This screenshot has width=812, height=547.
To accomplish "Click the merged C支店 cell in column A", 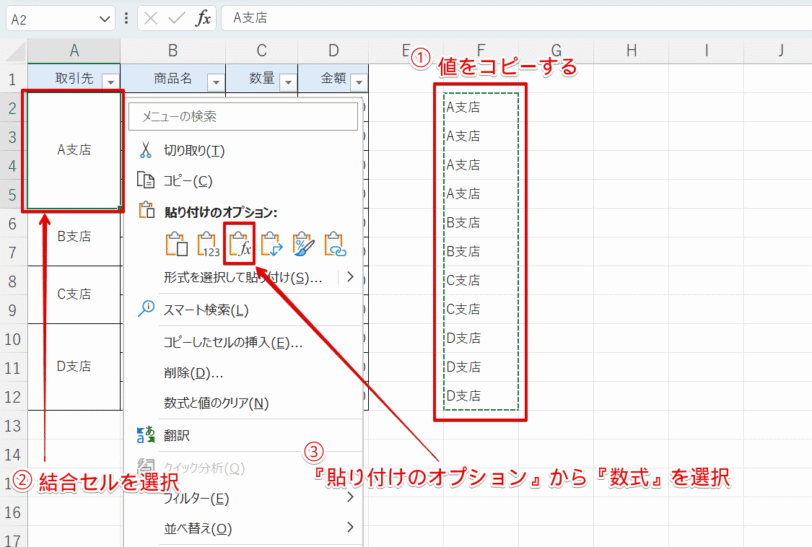I will (x=74, y=295).
